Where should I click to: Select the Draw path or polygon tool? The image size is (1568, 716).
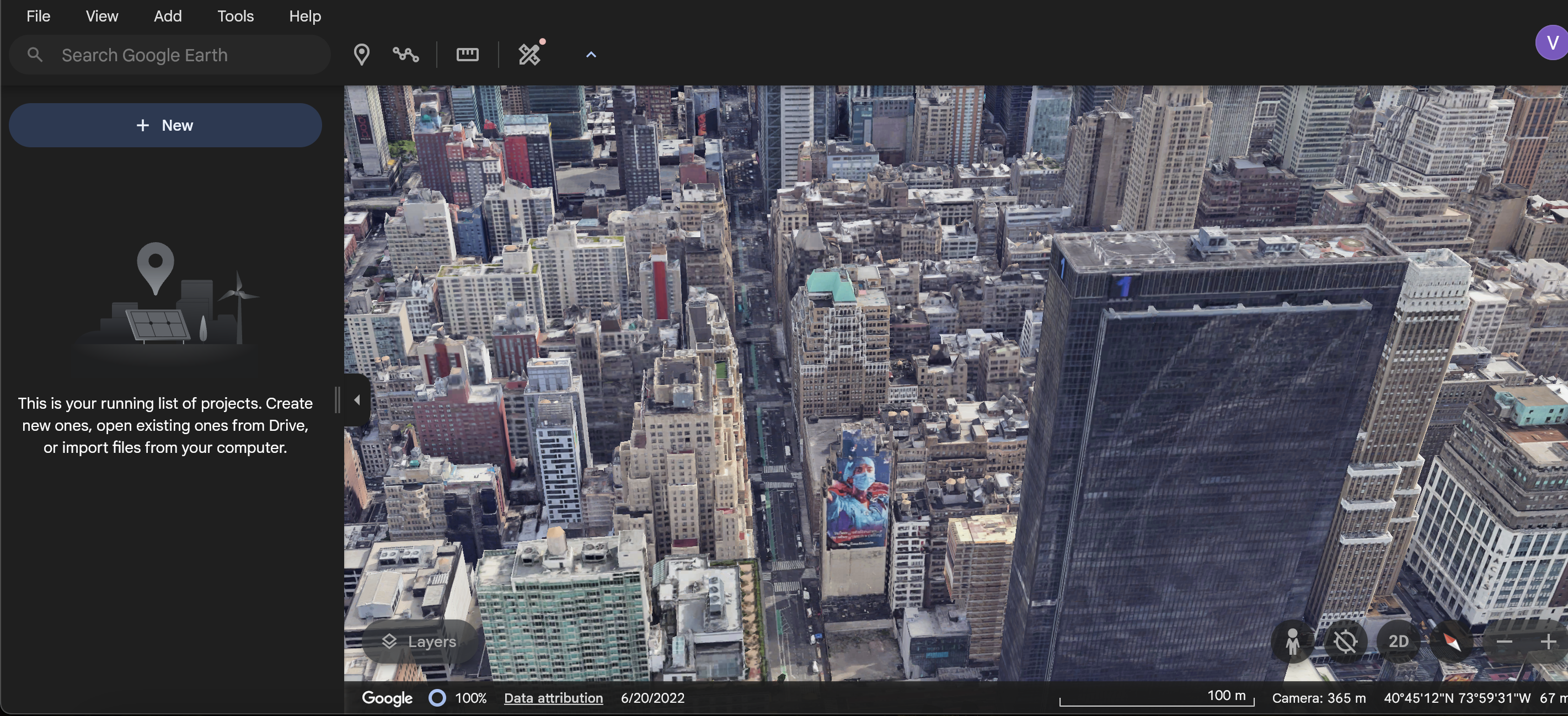pyautogui.click(x=405, y=55)
